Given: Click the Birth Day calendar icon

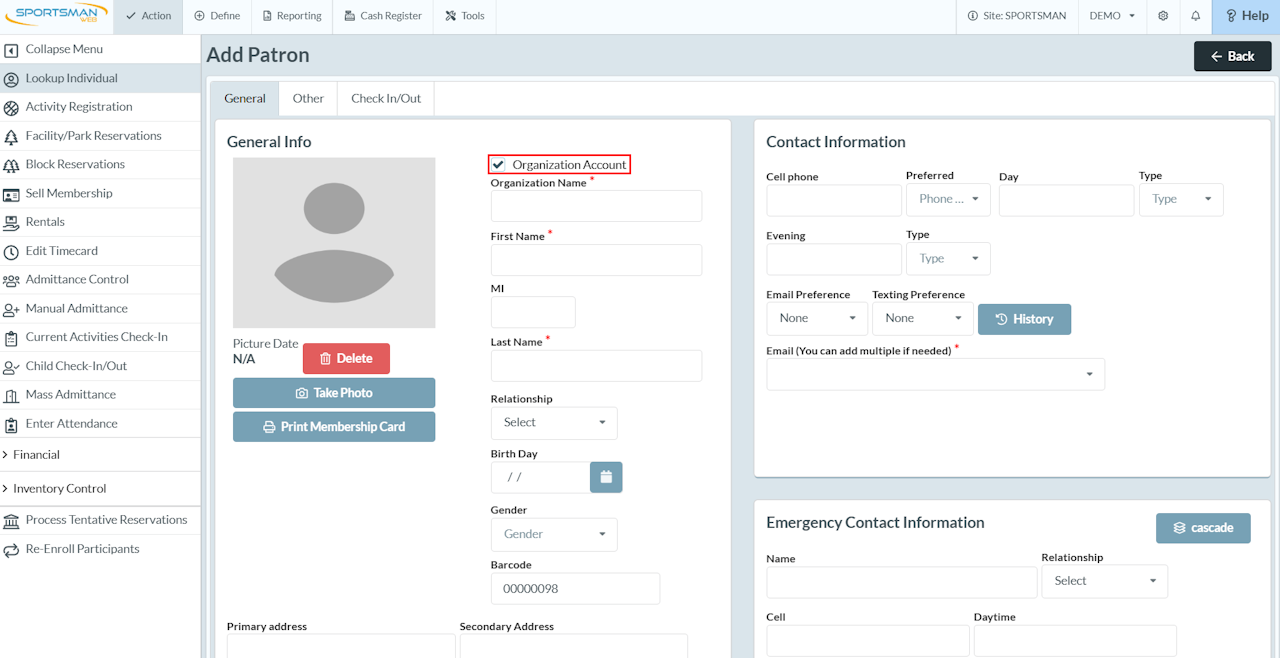Looking at the screenshot, I should point(606,477).
